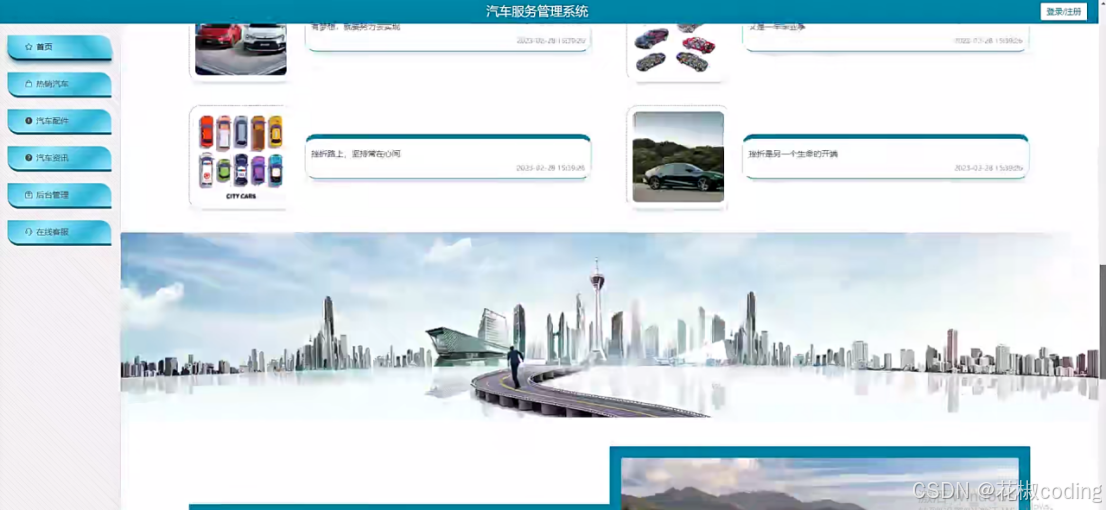Open the four cutaway cars thumbnail
The image size is (1106, 511).
(678, 49)
